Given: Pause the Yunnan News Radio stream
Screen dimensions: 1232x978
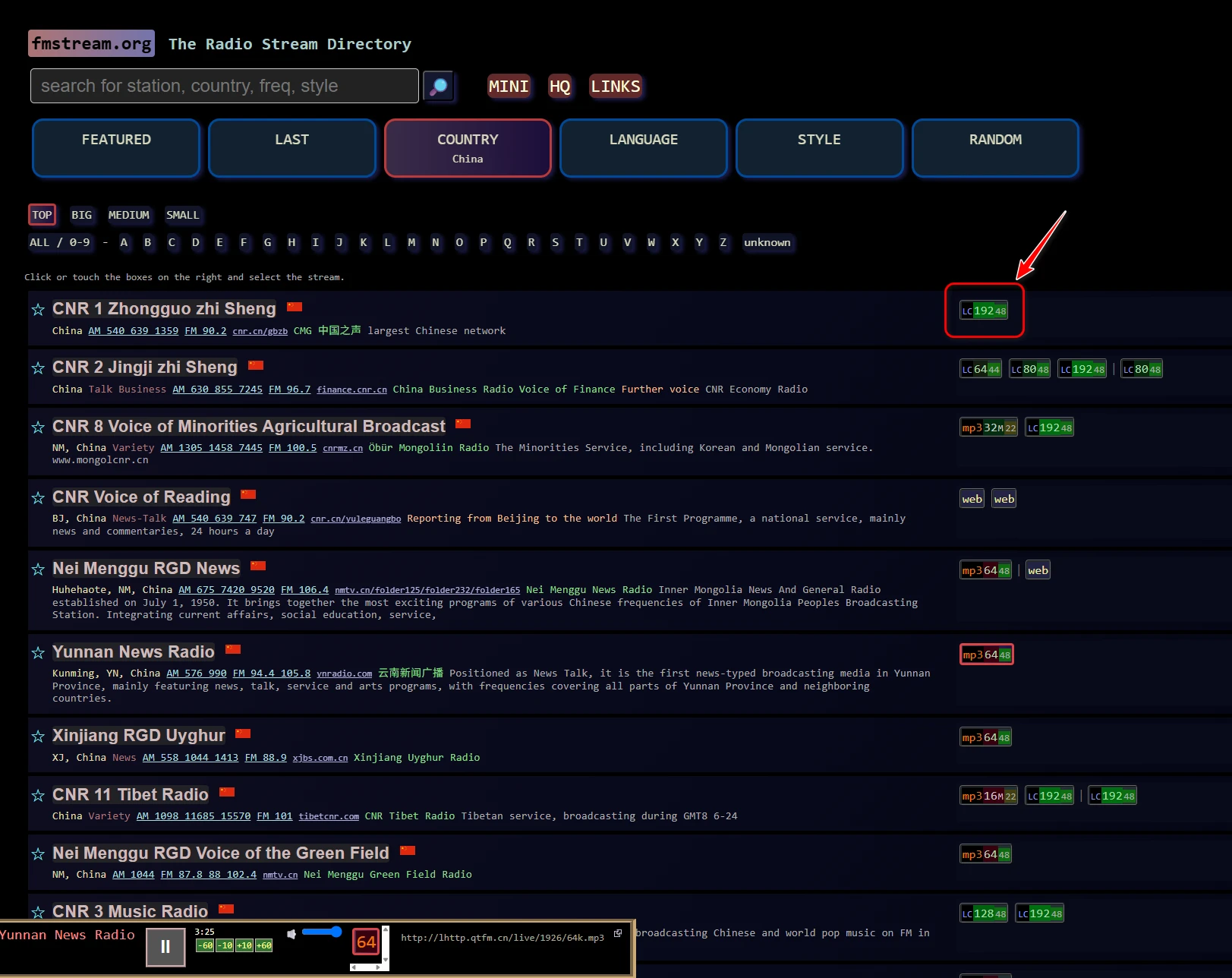Looking at the screenshot, I should click(x=165, y=947).
